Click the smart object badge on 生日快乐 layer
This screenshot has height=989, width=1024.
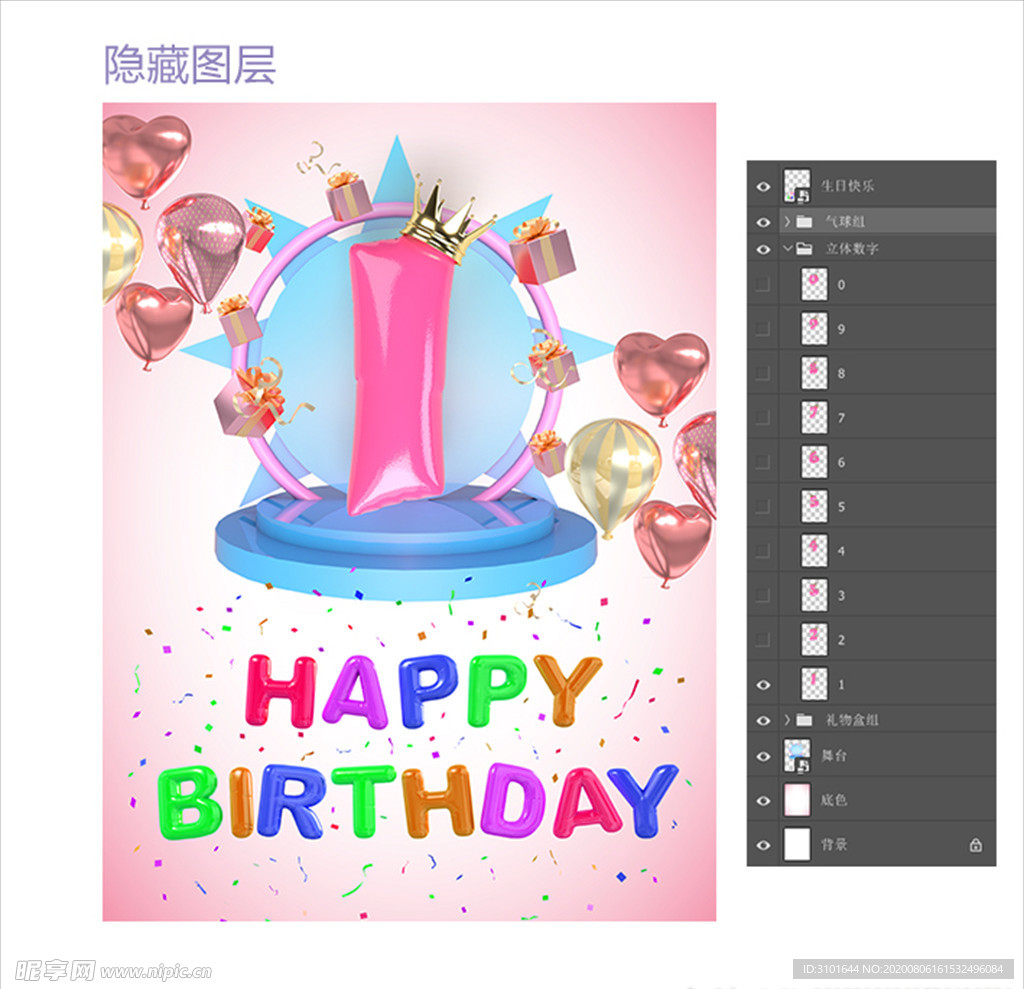click(802, 196)
